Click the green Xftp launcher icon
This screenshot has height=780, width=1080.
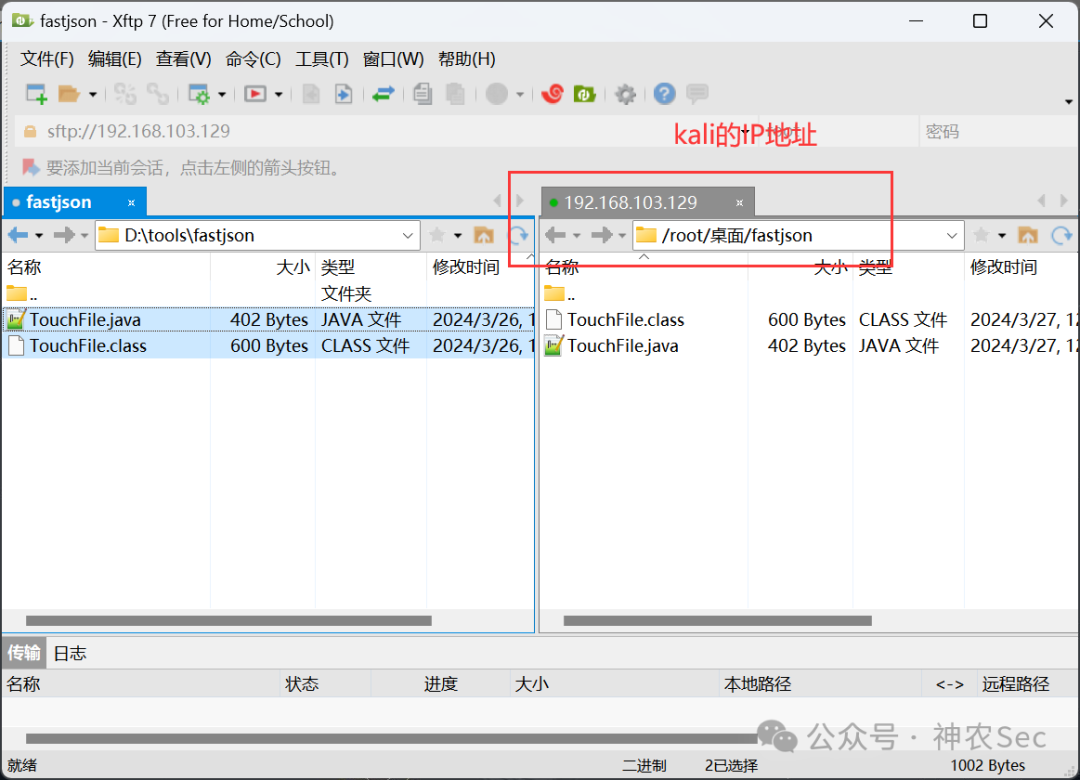click(x=585, y=94)
